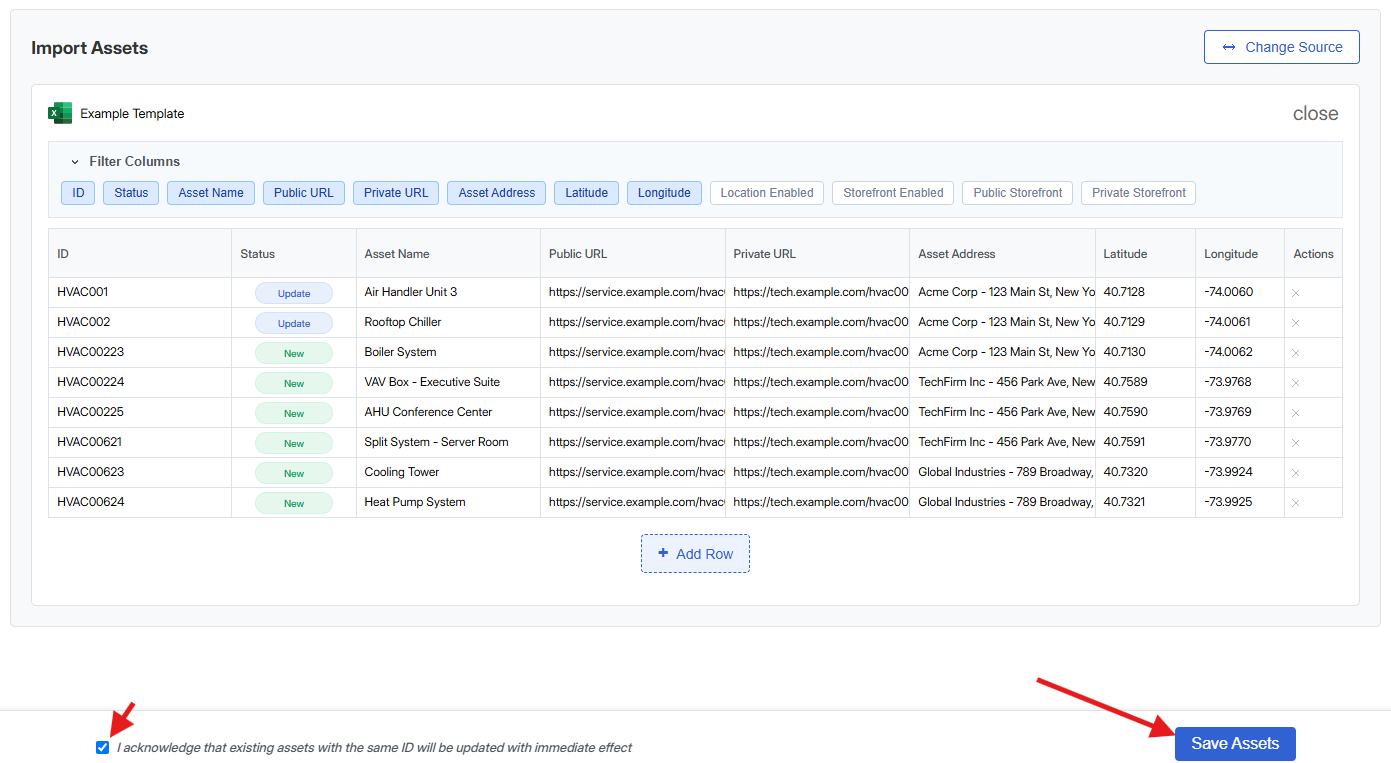Close the Example Template panel
Image resolution: width=1391 pixels, height=763 pixels.
coord(1315,114)
